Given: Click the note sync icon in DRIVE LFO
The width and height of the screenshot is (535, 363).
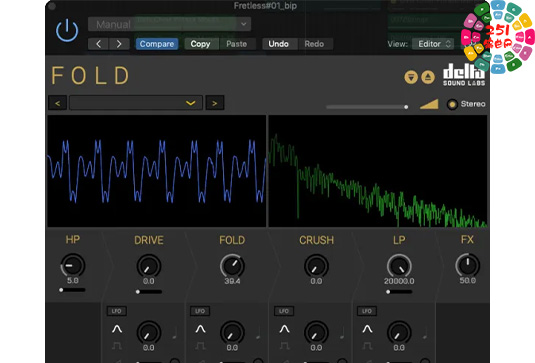Looking at the screenshot, I should click(175, 333).
